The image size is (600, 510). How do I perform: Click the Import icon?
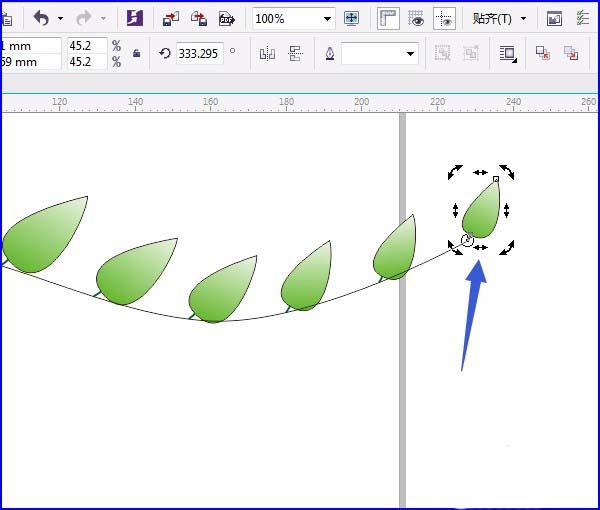pos(171,18)
